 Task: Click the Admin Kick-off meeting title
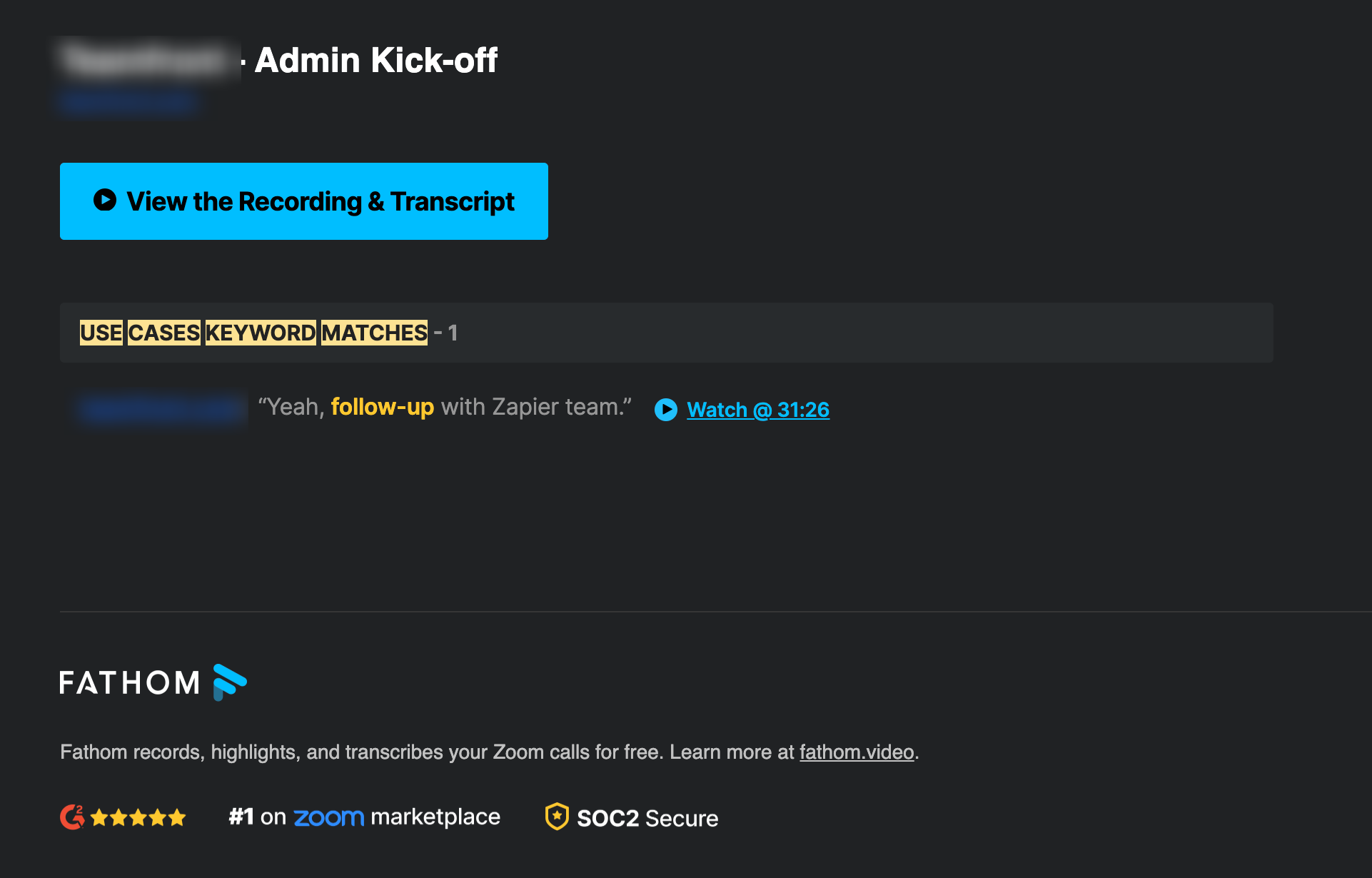point(376,60)
